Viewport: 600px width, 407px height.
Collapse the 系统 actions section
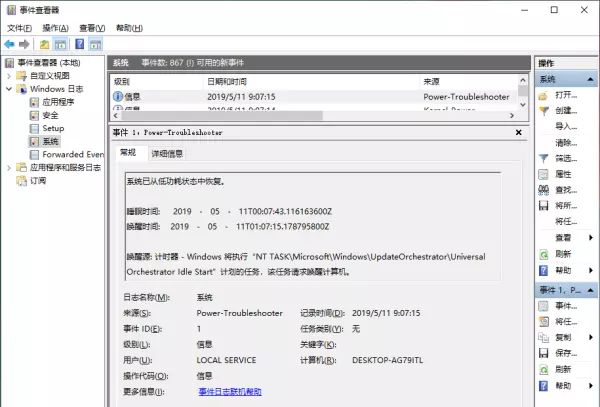(x=590, y=79)
